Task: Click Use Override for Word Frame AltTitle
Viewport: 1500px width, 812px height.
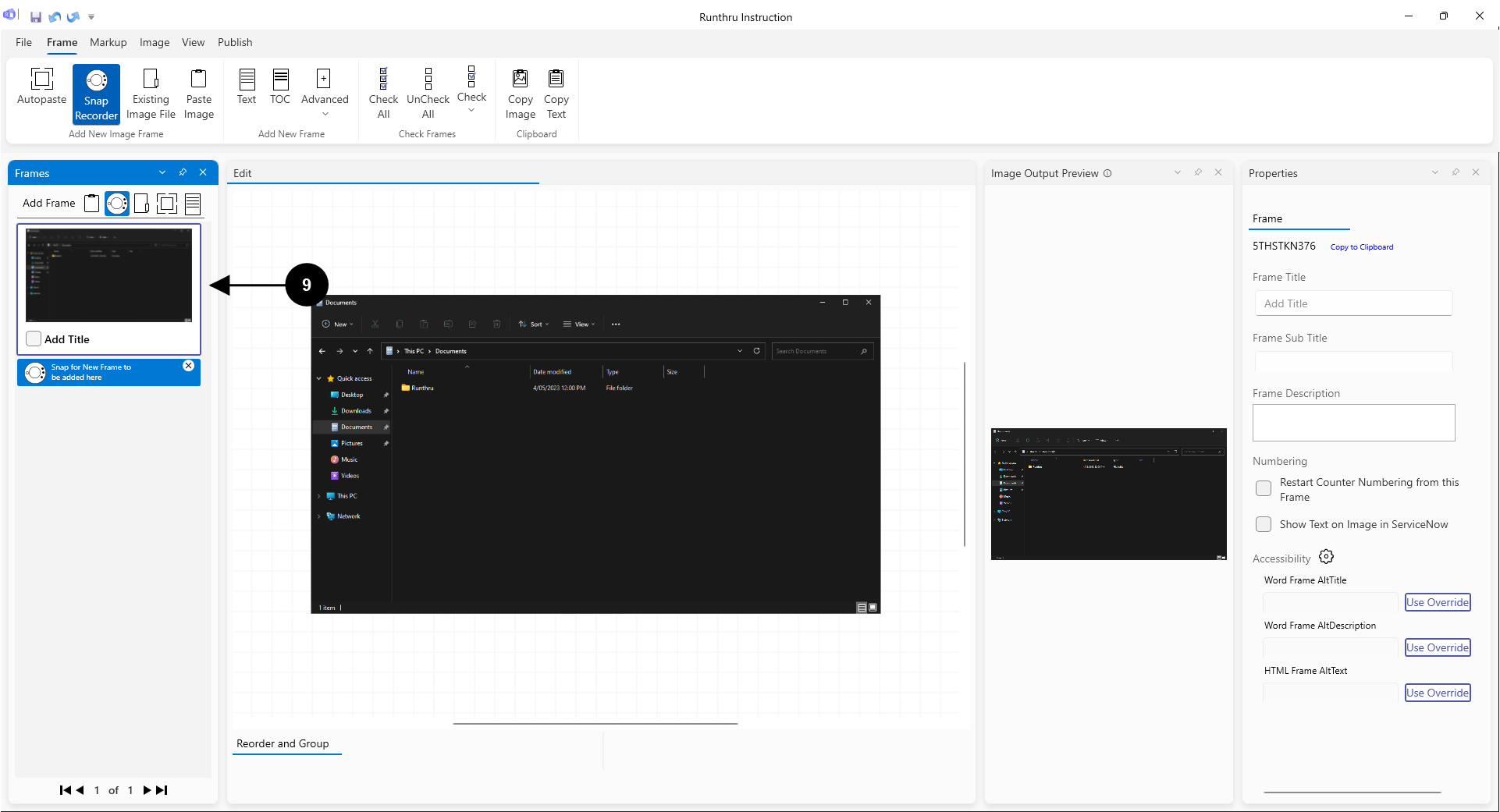Action: pyautogui.click(x=1437, y=602)
